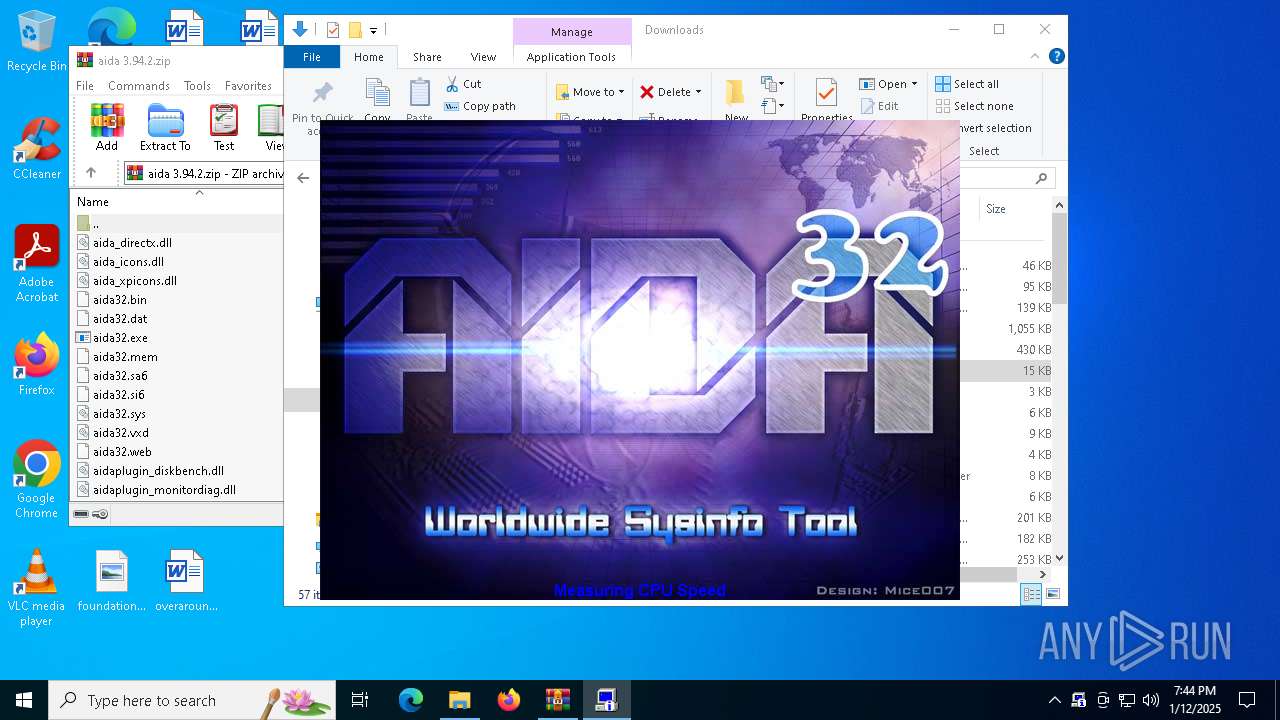
Task: Select aida_icons.dll in the archive list
Action: (128, 262)
